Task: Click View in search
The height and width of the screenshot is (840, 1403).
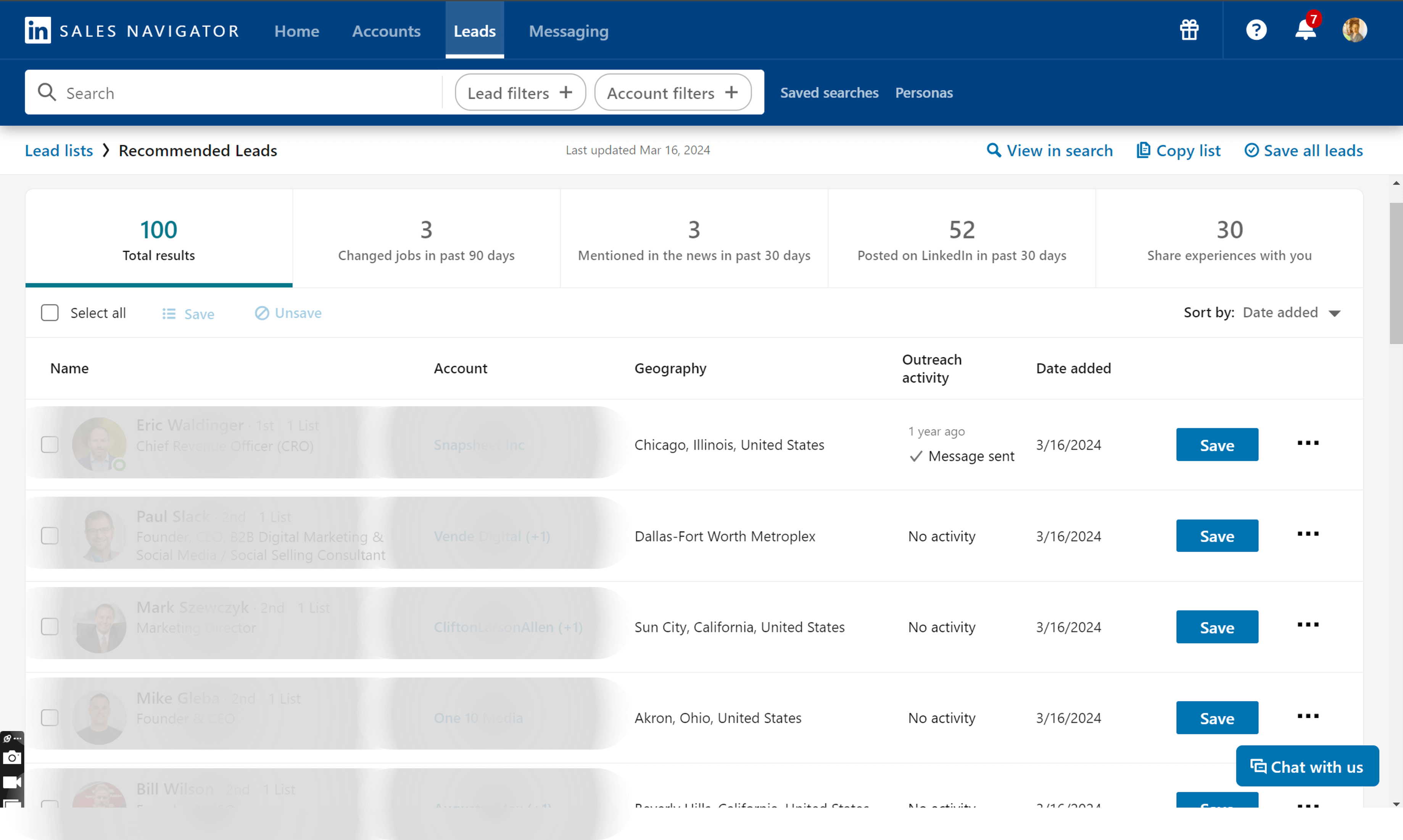Action: click(x=1049, y=151)
